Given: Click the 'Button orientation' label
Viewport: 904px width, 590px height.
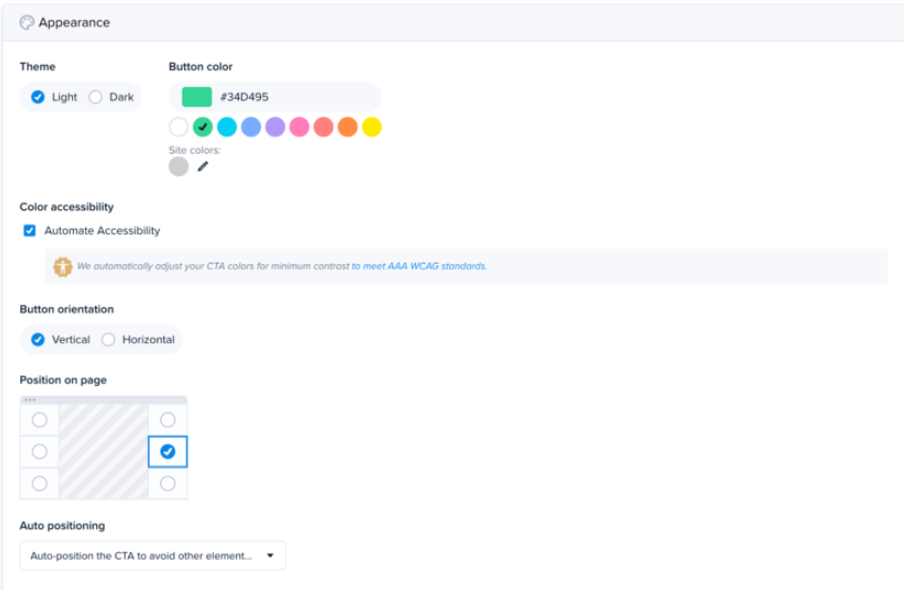Looking at the screenshot, I should (67, 309).
